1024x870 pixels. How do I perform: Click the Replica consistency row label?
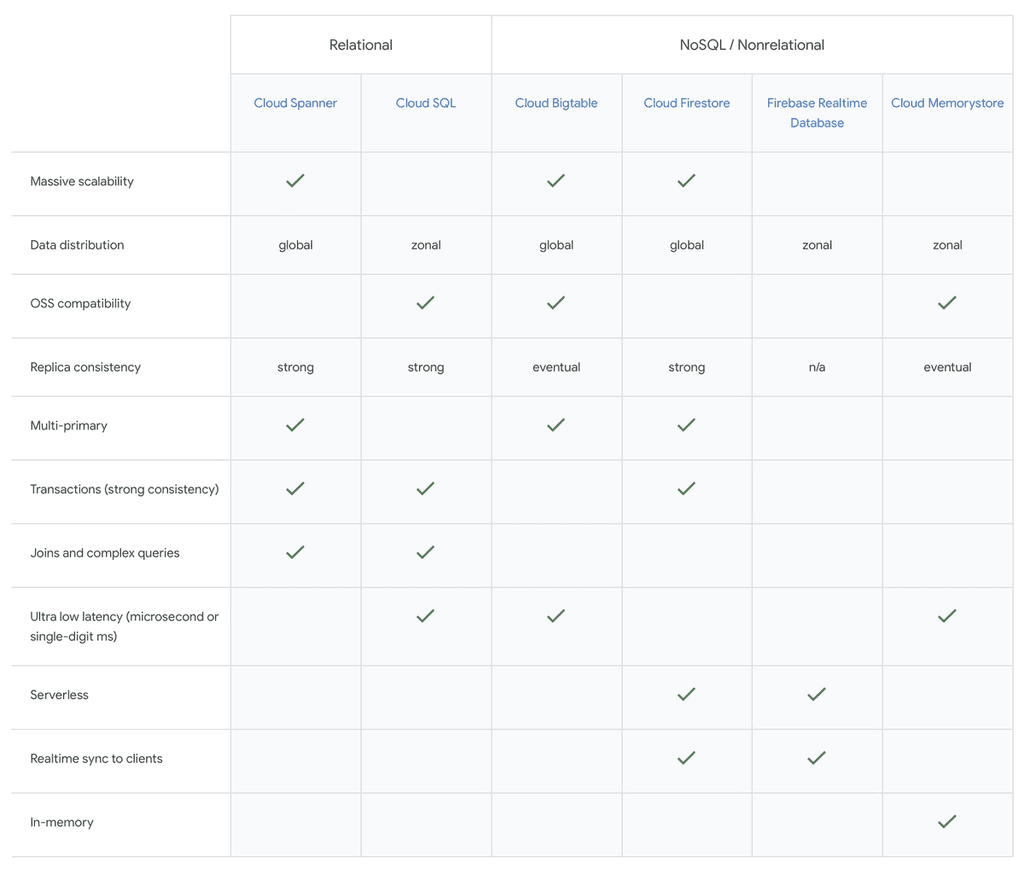[85, 367]
